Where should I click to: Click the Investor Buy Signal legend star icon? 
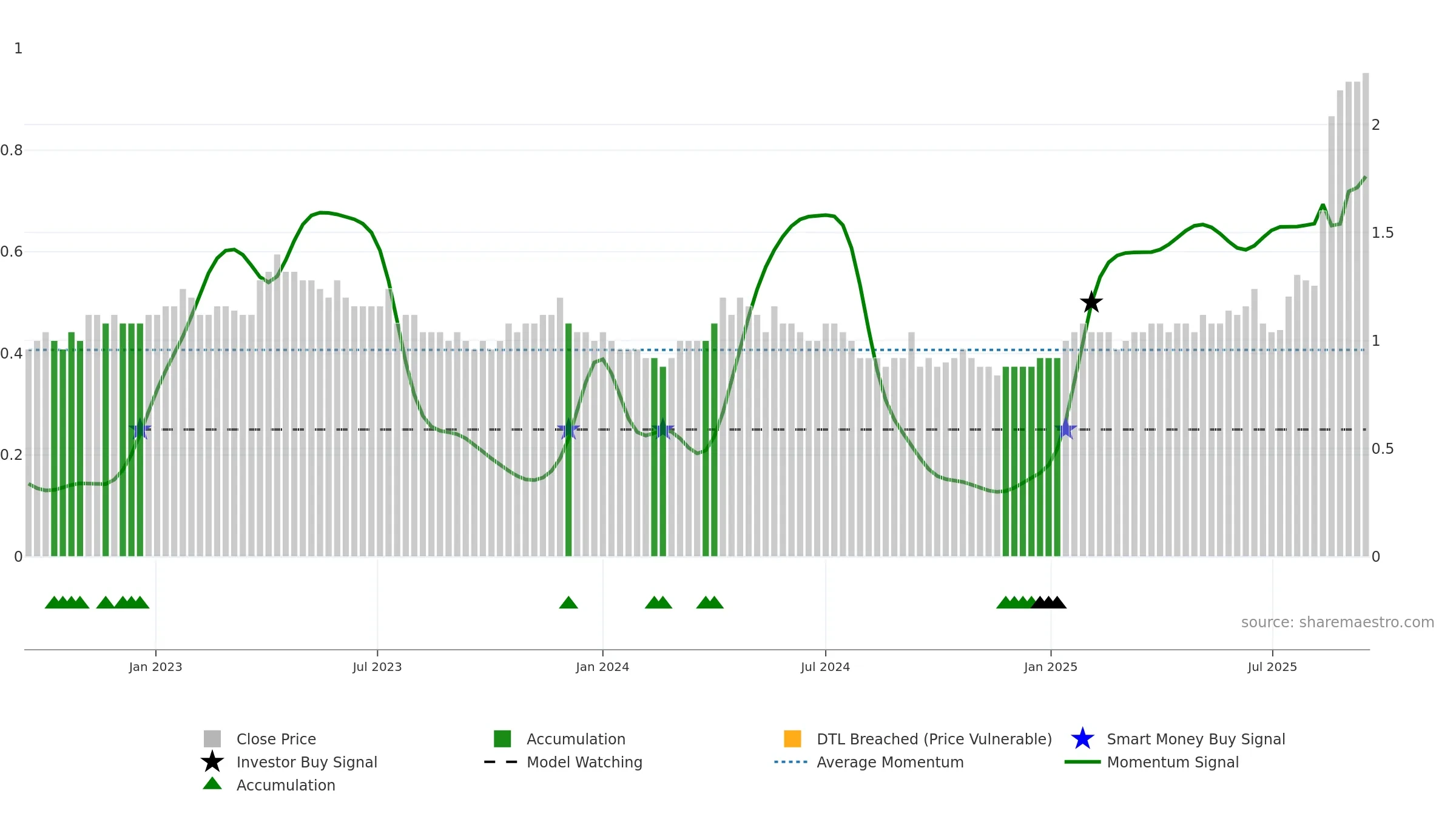(212, 762)
